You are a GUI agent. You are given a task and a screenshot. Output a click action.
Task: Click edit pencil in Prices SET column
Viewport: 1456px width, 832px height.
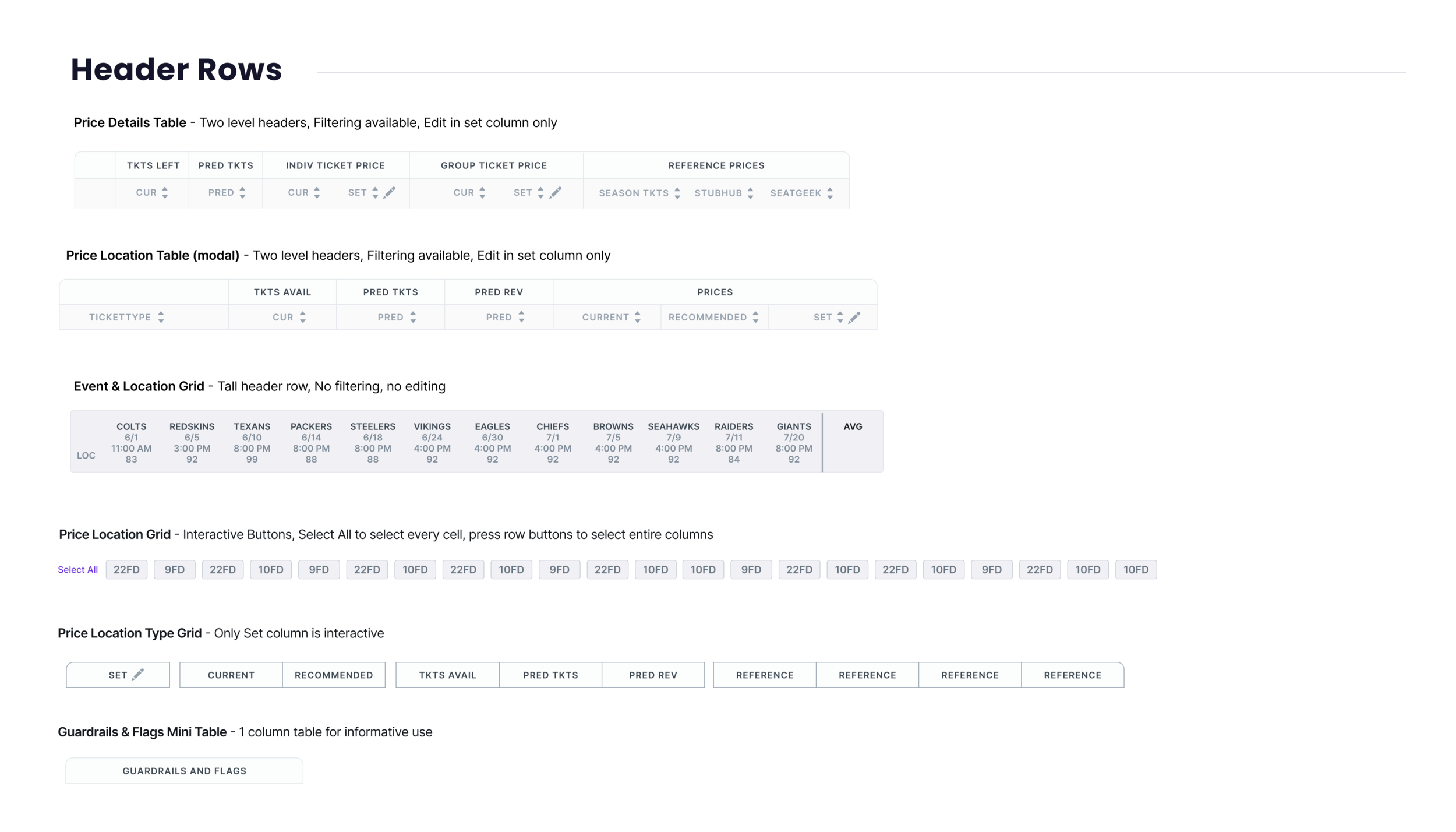point(854,318)
